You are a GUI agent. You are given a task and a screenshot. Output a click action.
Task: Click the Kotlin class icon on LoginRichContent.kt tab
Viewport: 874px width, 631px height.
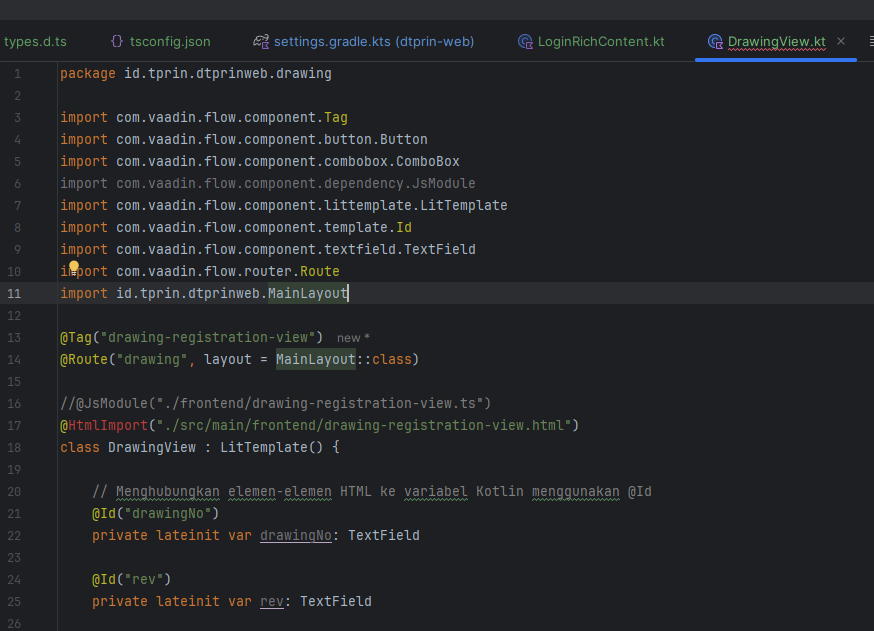pyautogui.click(x=525, y=42)
